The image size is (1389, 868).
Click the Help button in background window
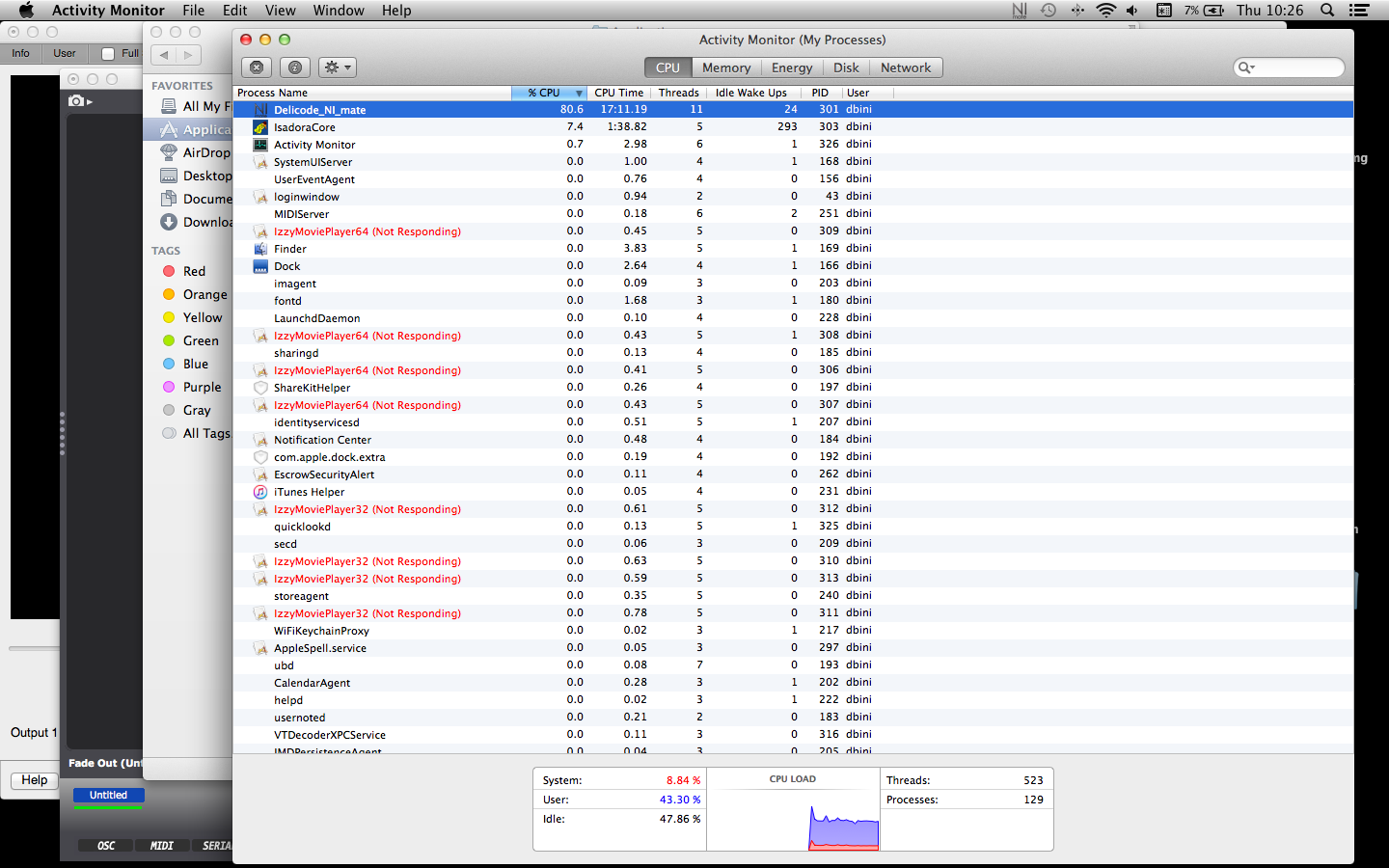coord(35,780)
